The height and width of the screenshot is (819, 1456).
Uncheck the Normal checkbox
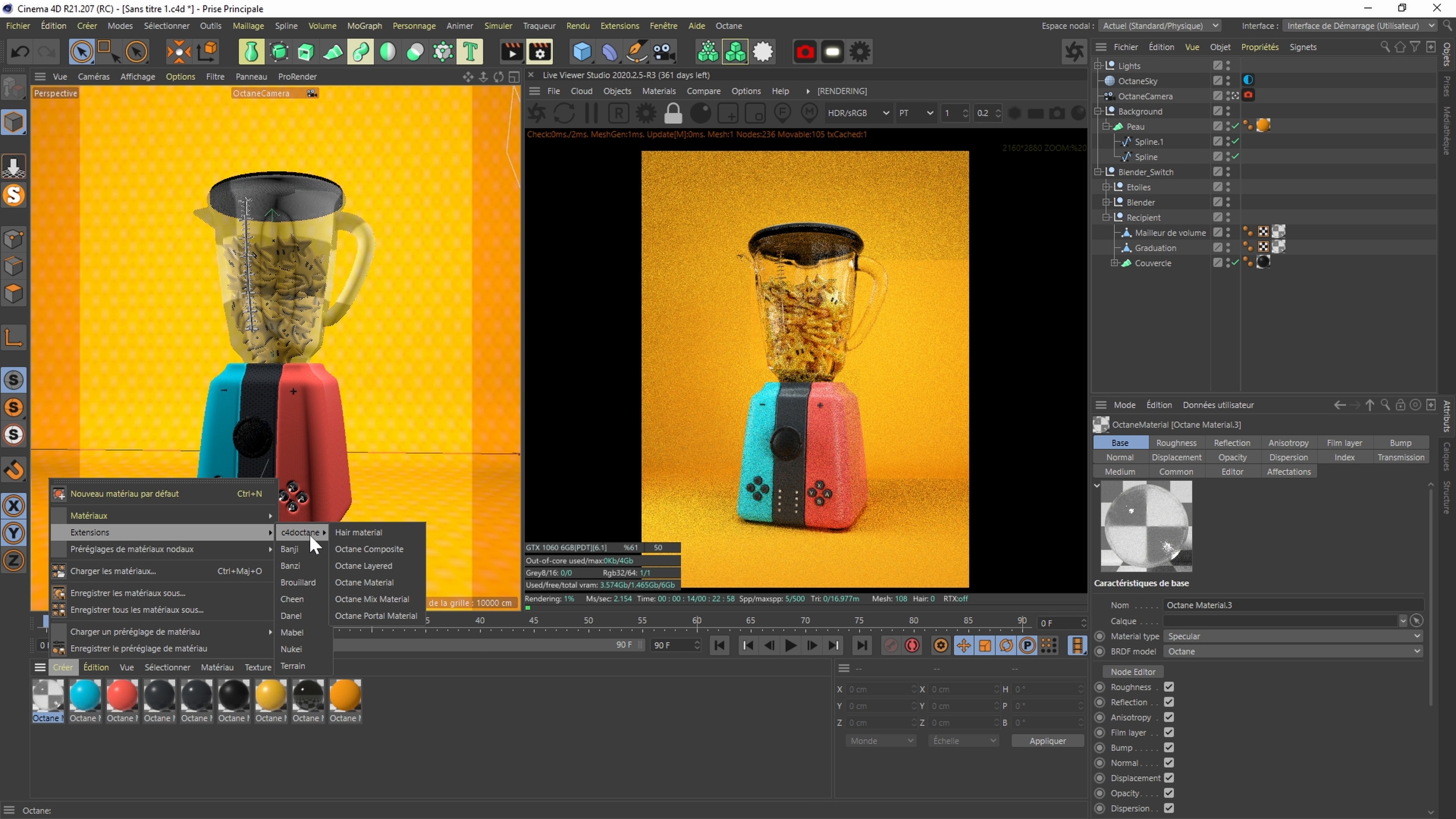click(1169, 763)
